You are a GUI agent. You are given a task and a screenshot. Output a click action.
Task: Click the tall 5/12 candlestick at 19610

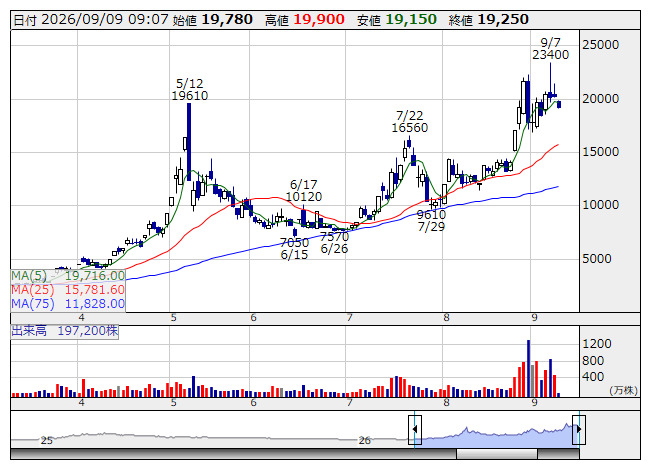point(189,142)
